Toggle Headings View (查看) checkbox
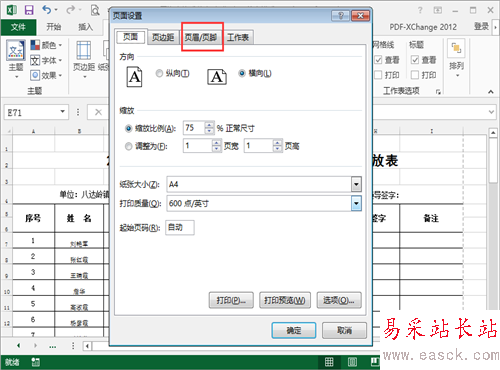The width and height of the screenshot is (500, 370). [415, 60]
